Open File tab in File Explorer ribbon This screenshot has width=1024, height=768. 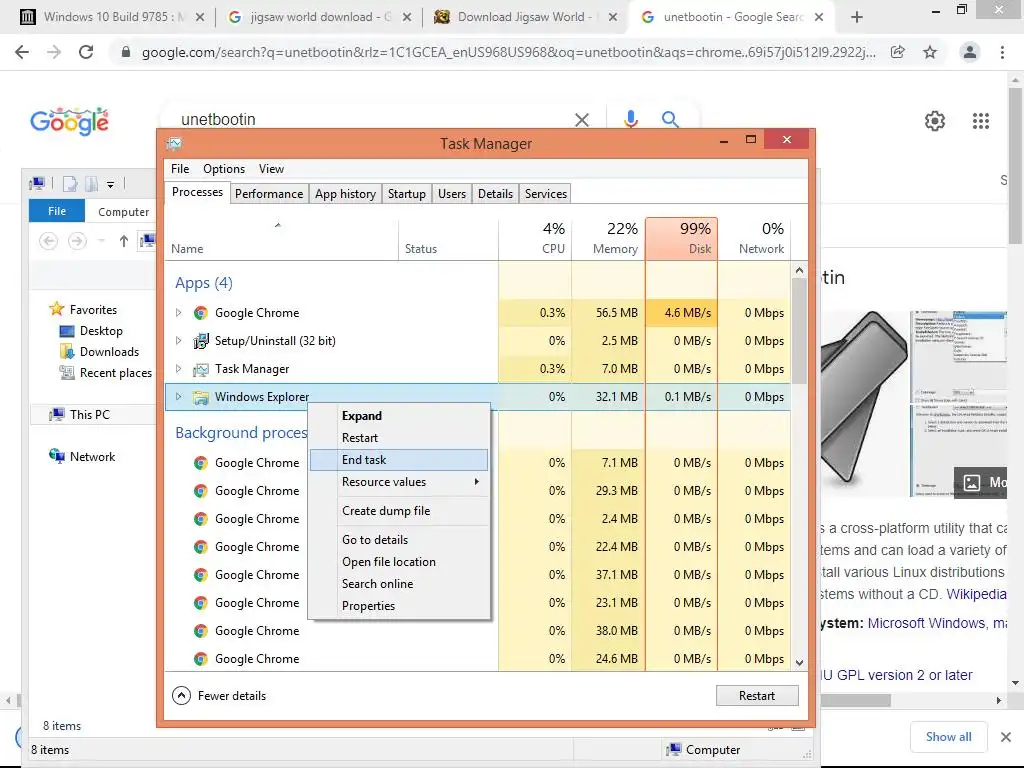coord(57,211)
